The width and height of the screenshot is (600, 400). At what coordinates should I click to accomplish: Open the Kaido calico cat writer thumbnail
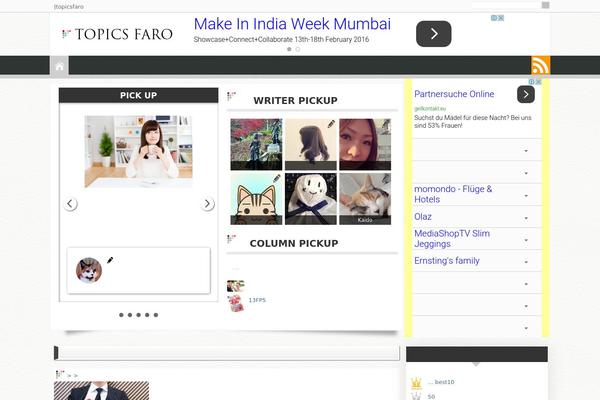click(365, 199)
